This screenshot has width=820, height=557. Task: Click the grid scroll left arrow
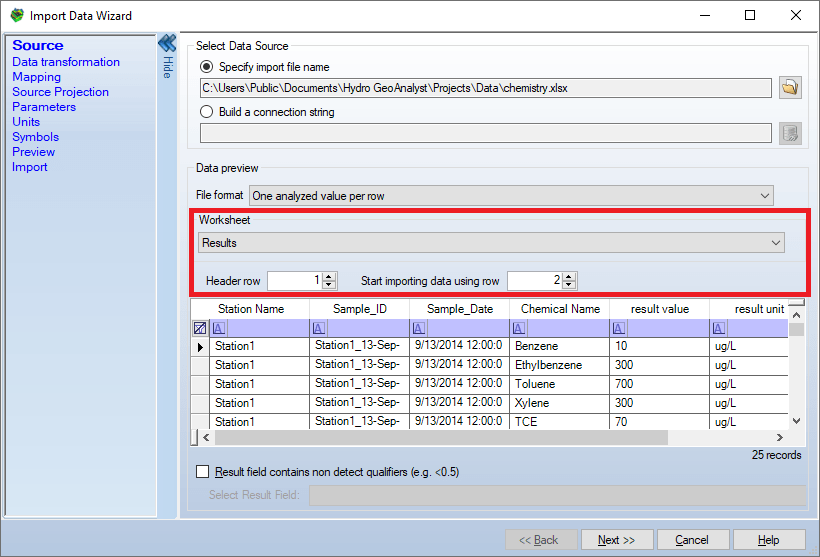[x=206, y=438]
